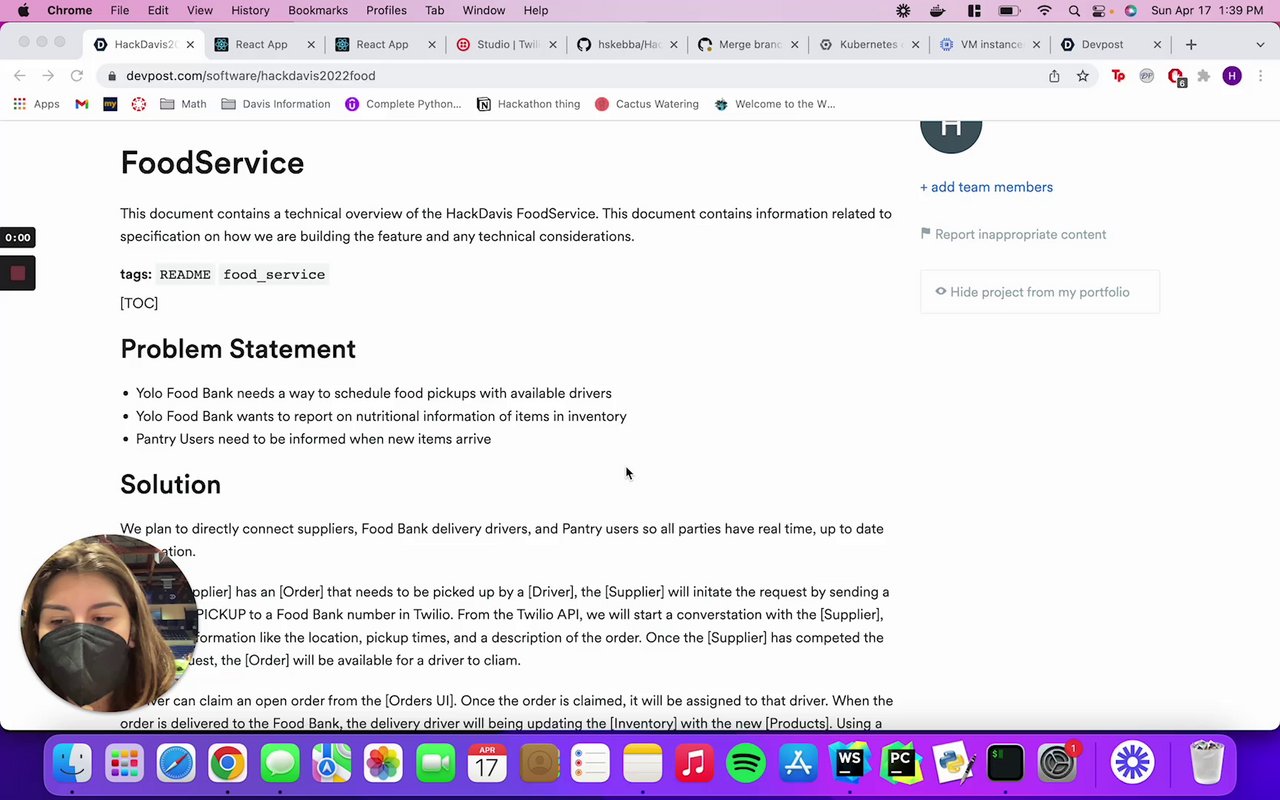1280x800 pixels.
Task: Expand the tab search chevron
Action: [1260, 45]
